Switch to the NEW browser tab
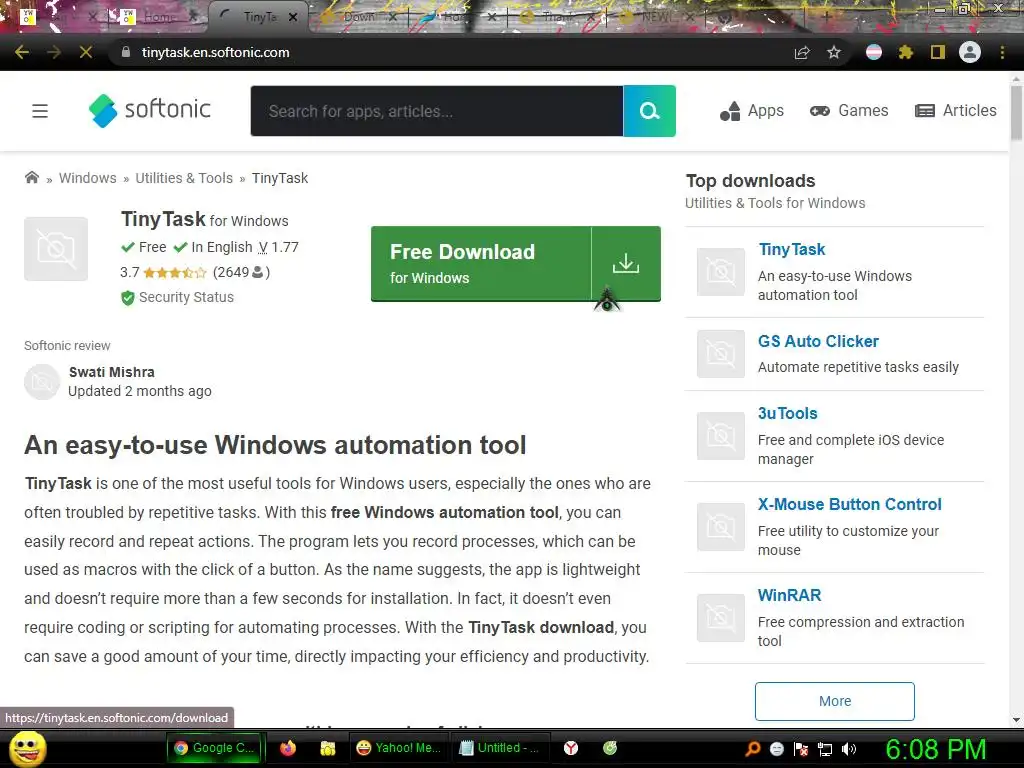 656,17
